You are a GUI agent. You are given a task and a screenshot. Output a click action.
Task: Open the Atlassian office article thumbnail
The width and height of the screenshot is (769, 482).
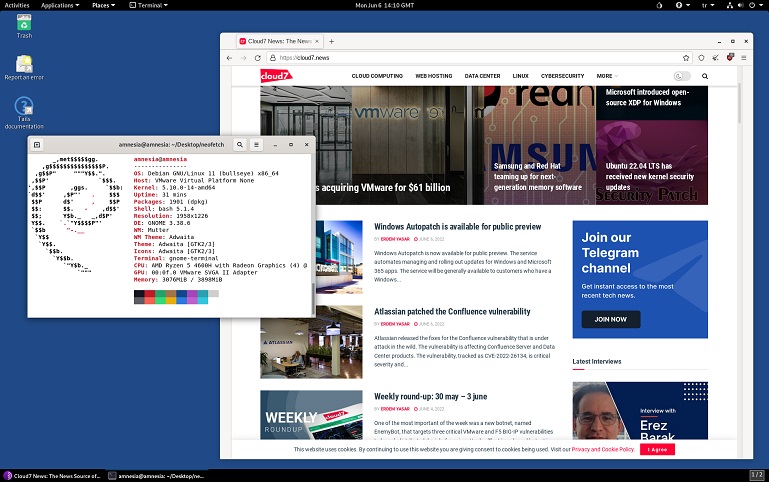[311, 342]
